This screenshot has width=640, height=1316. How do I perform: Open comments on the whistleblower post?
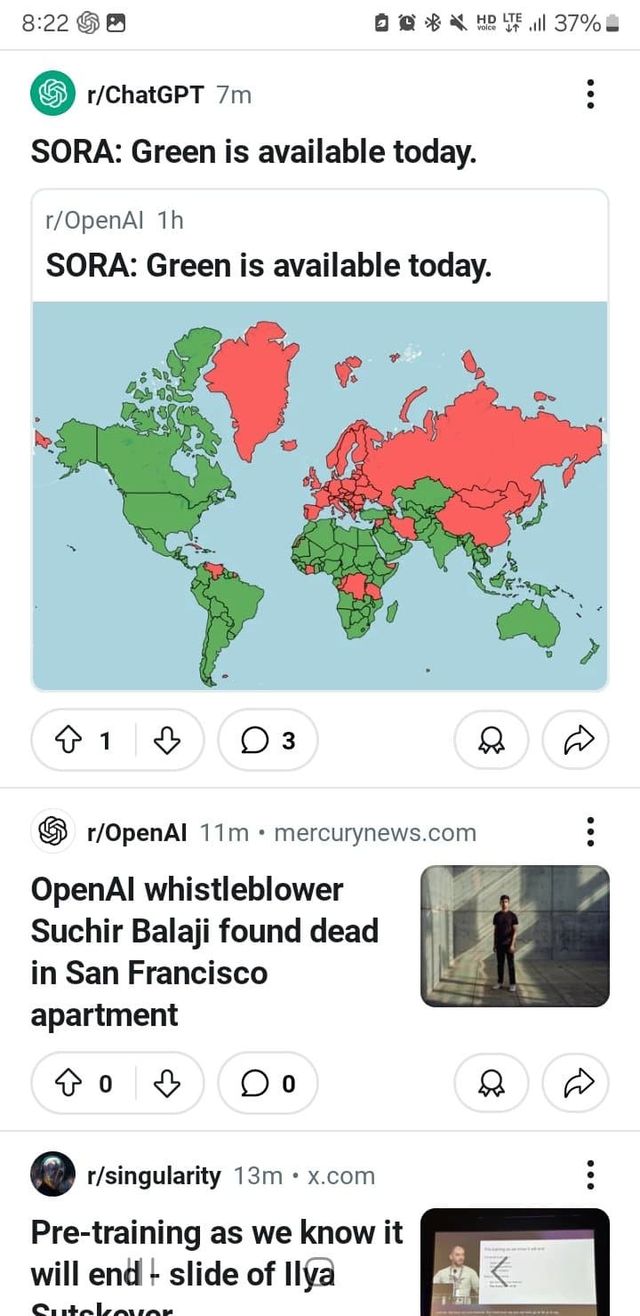(x=268, y=1082)
